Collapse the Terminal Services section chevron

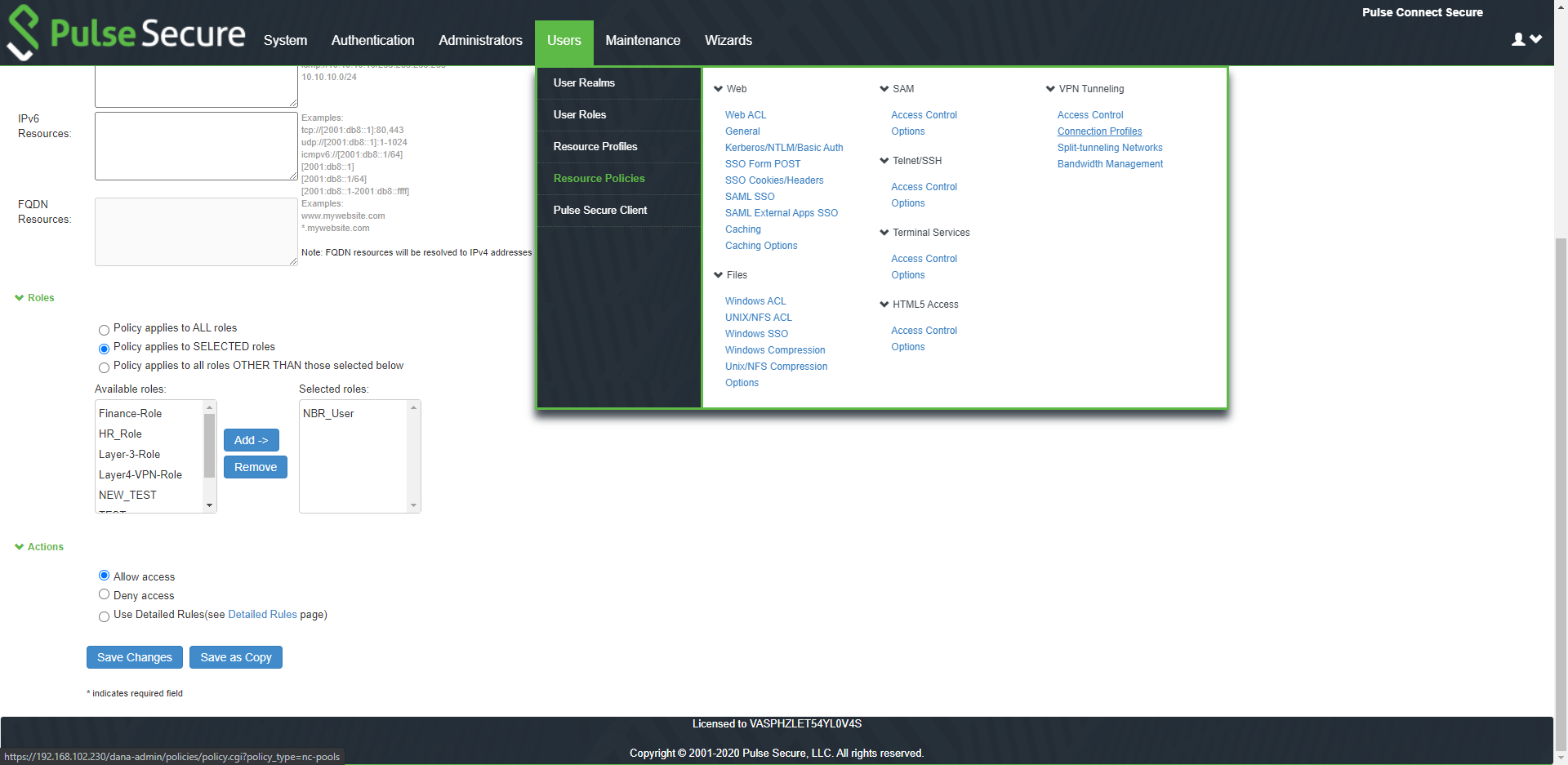pos(884,233)
